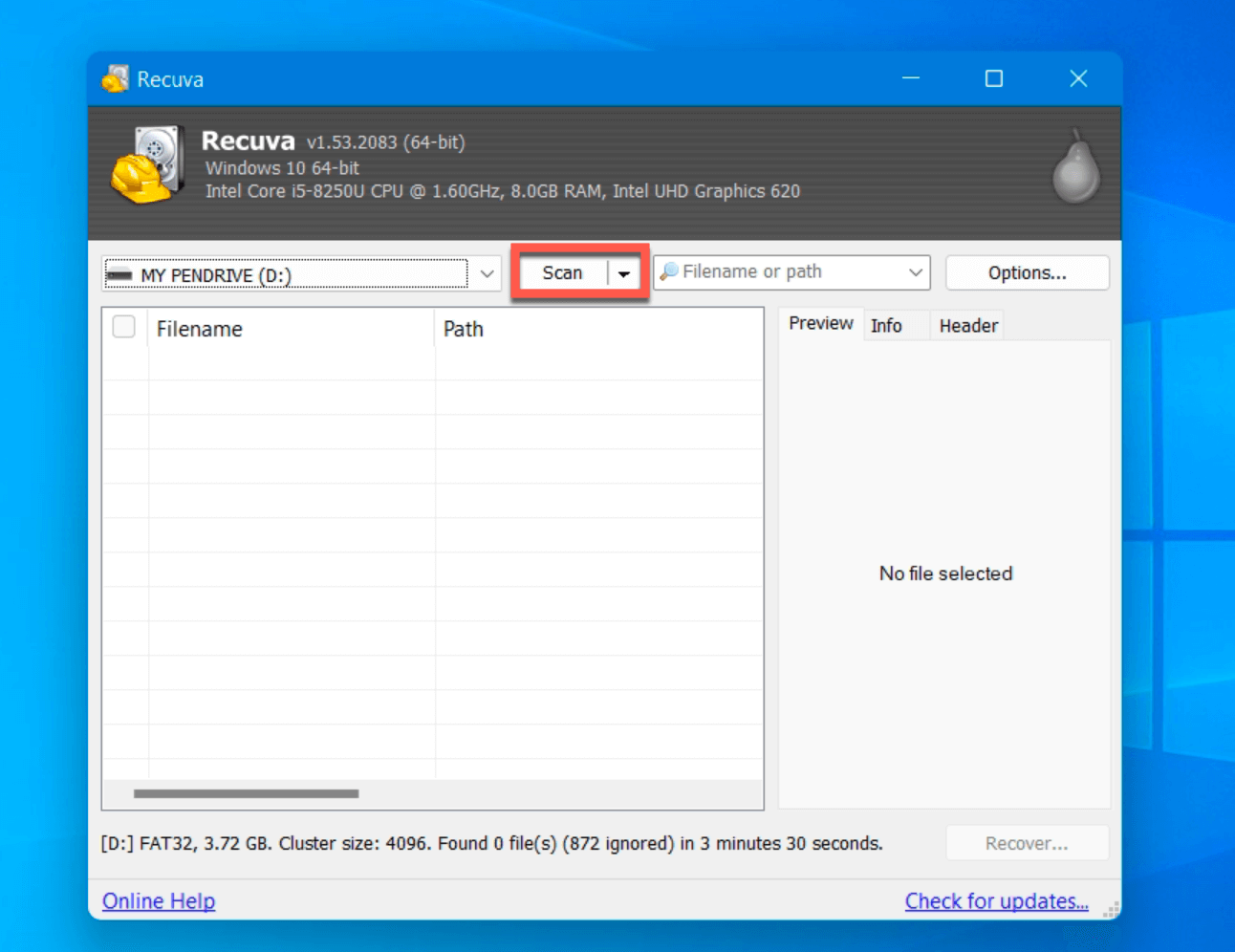This screenshot has height=952, width=1235.
Task: Click the Check for updates... link
Action: (997, 901)
